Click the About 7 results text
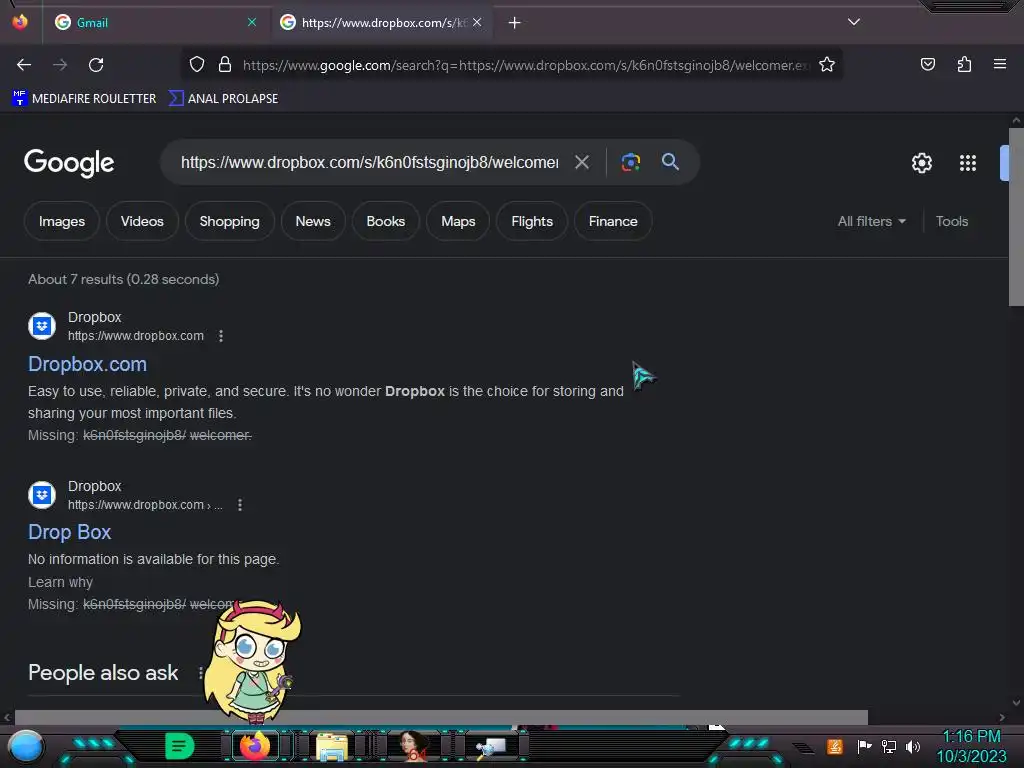Image resolution: width=1024 pixels, height=768 pixels. [x=123, y=279]
